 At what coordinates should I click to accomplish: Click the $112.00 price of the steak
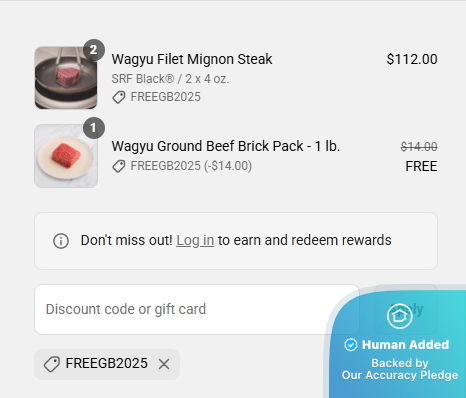[412, 59]
